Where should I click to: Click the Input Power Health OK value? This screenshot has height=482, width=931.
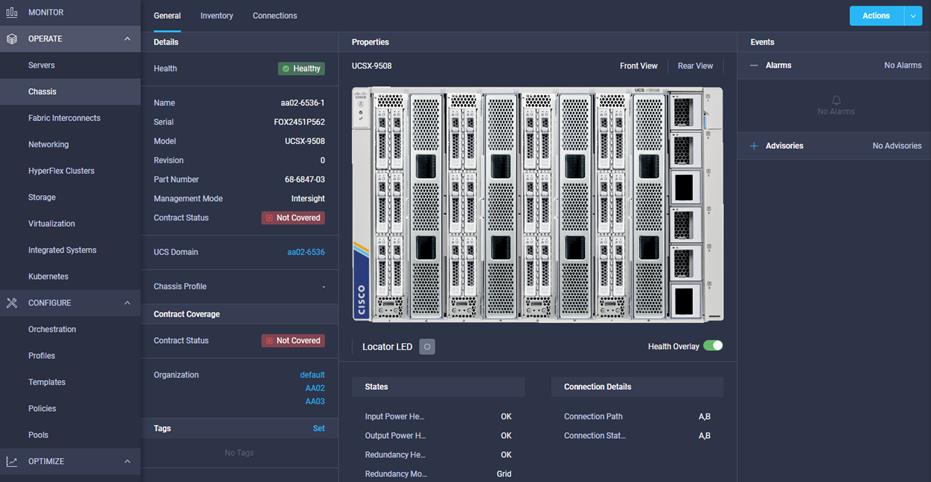[x=506, y=417]
